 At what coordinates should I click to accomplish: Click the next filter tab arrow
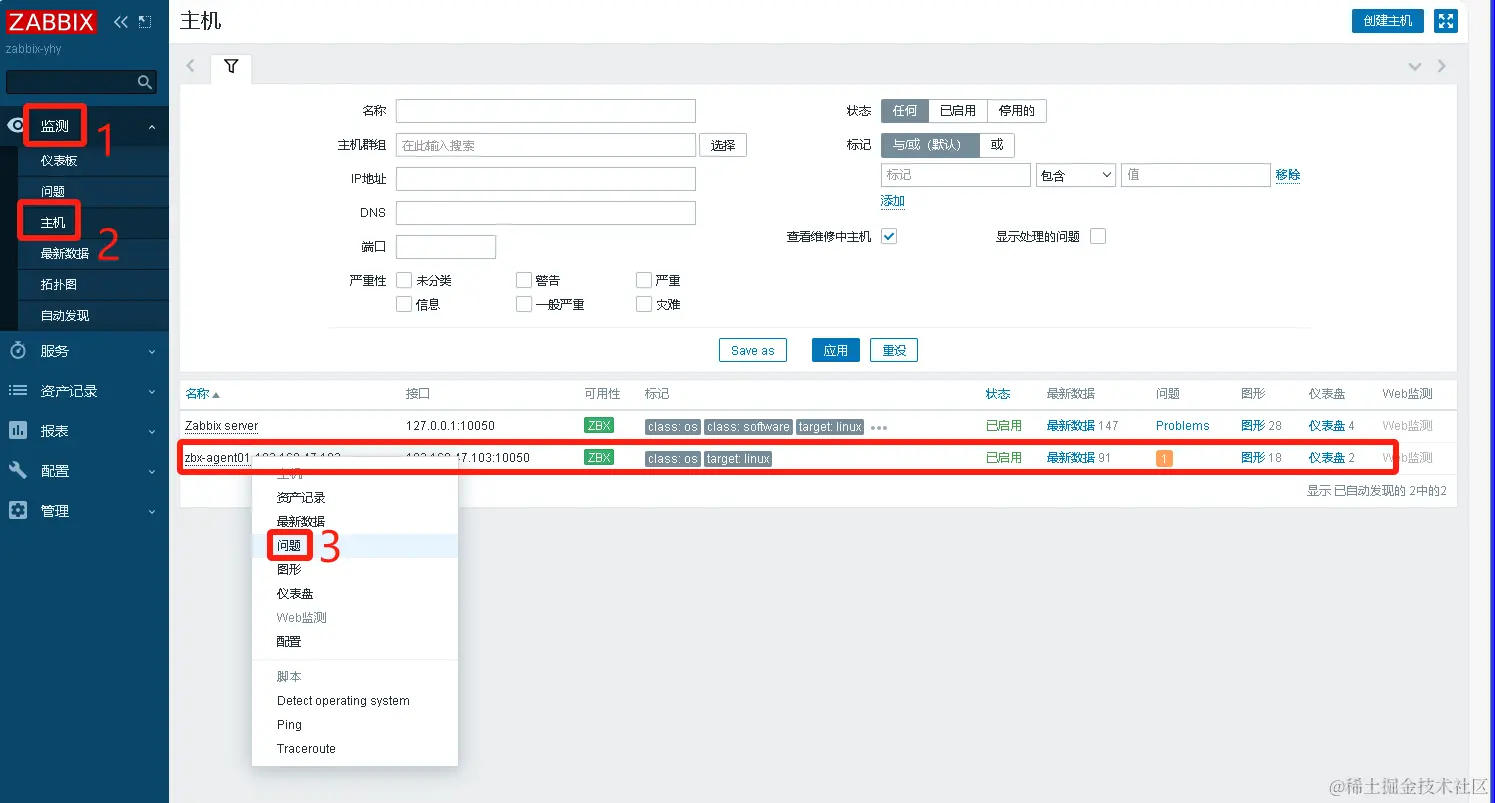1441,66
